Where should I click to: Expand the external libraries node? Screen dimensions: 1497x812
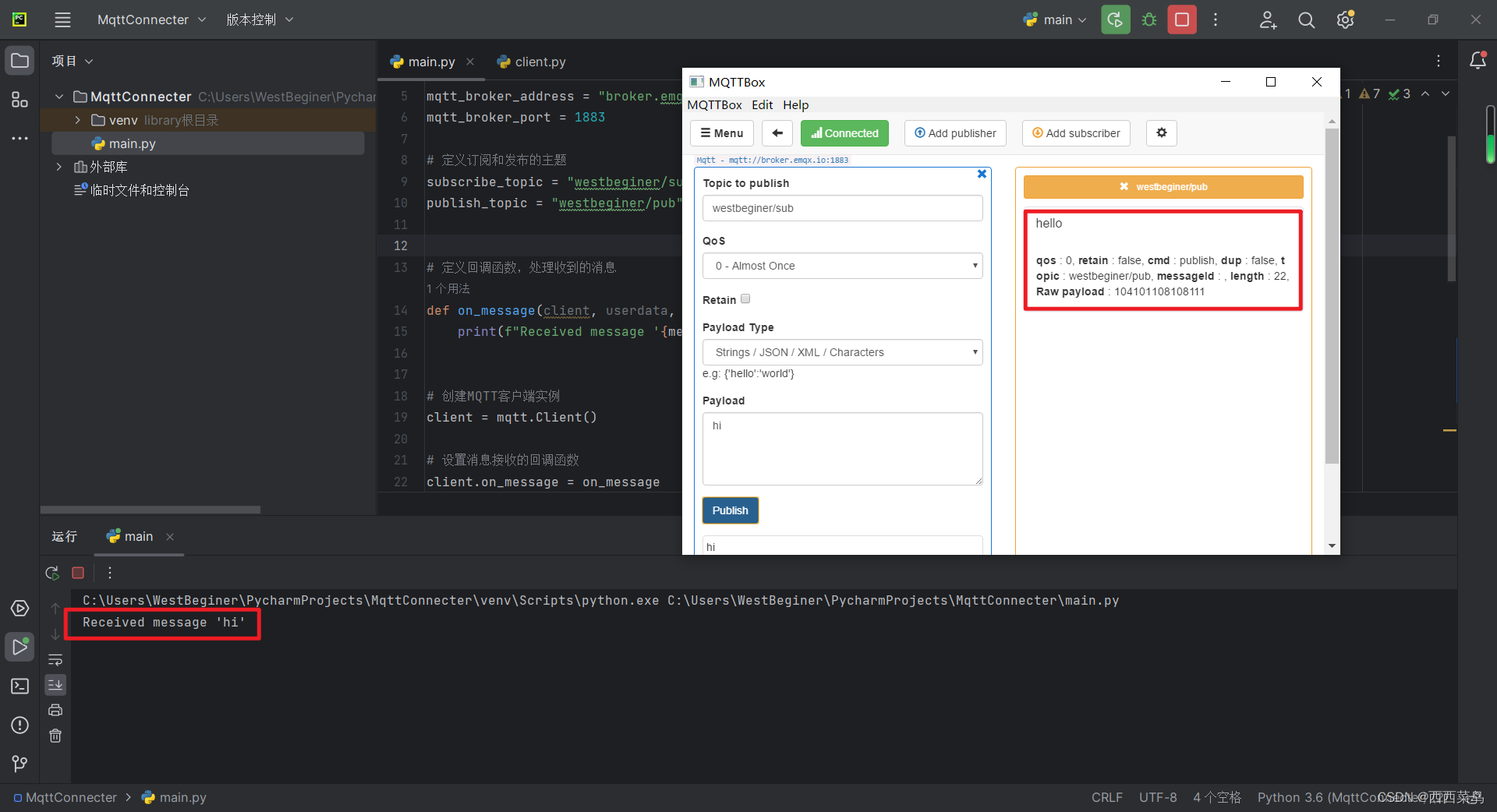59,167
